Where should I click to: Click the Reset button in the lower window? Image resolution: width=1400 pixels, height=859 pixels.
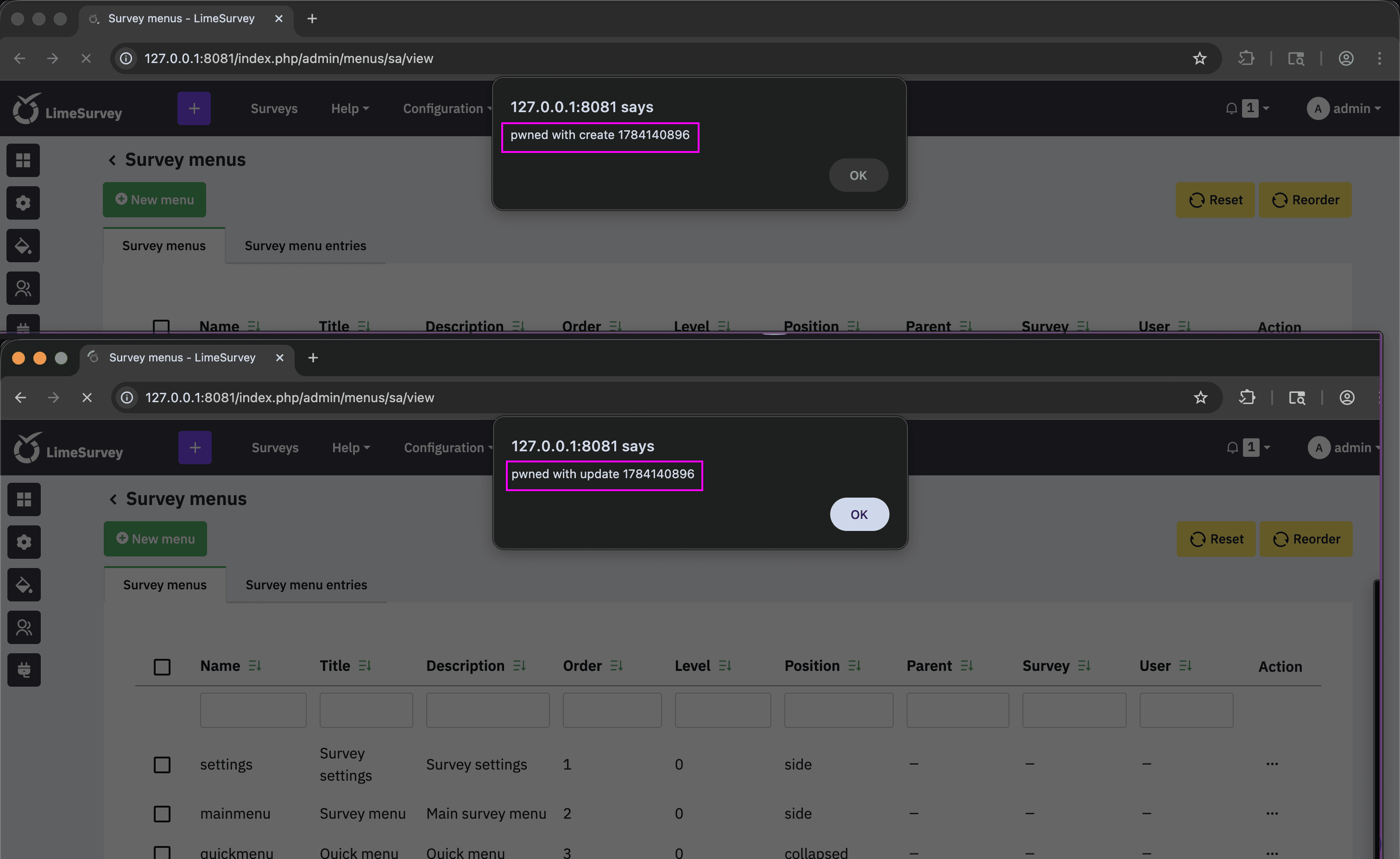1216,538
